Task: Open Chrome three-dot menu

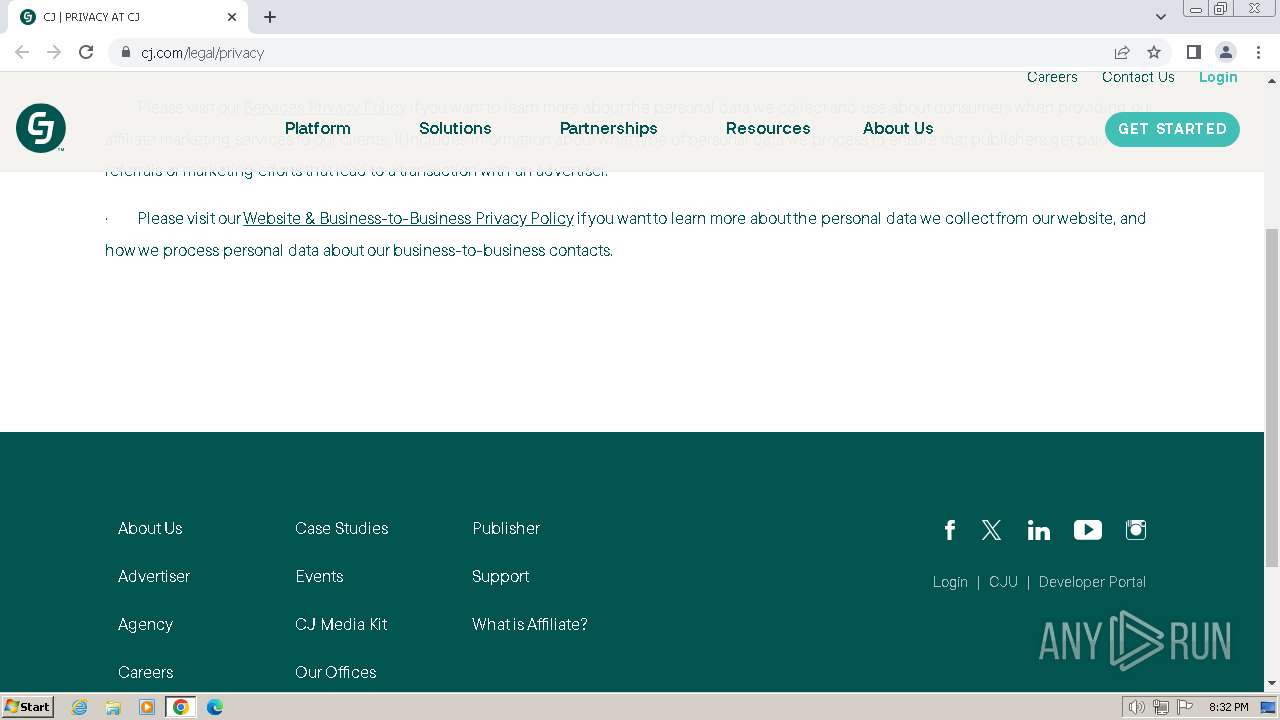Action: pos(1258,52)
